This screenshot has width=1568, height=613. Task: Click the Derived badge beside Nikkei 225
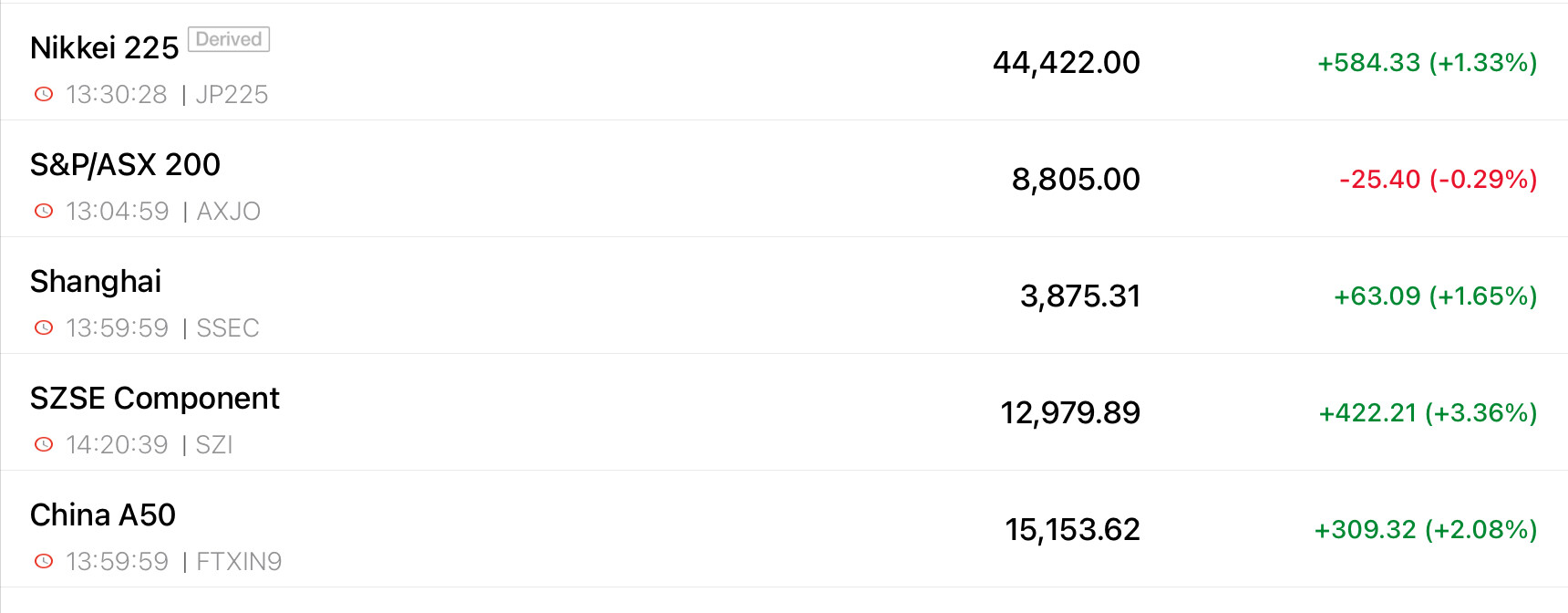[x=229, y=39]
